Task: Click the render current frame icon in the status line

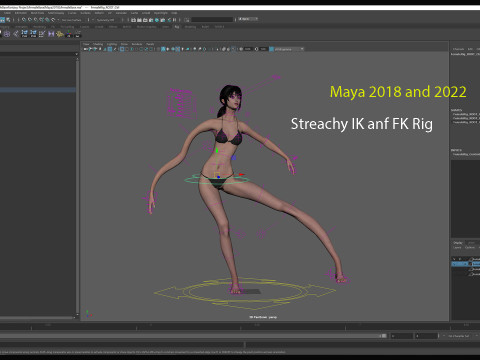Action: (139, 20)
